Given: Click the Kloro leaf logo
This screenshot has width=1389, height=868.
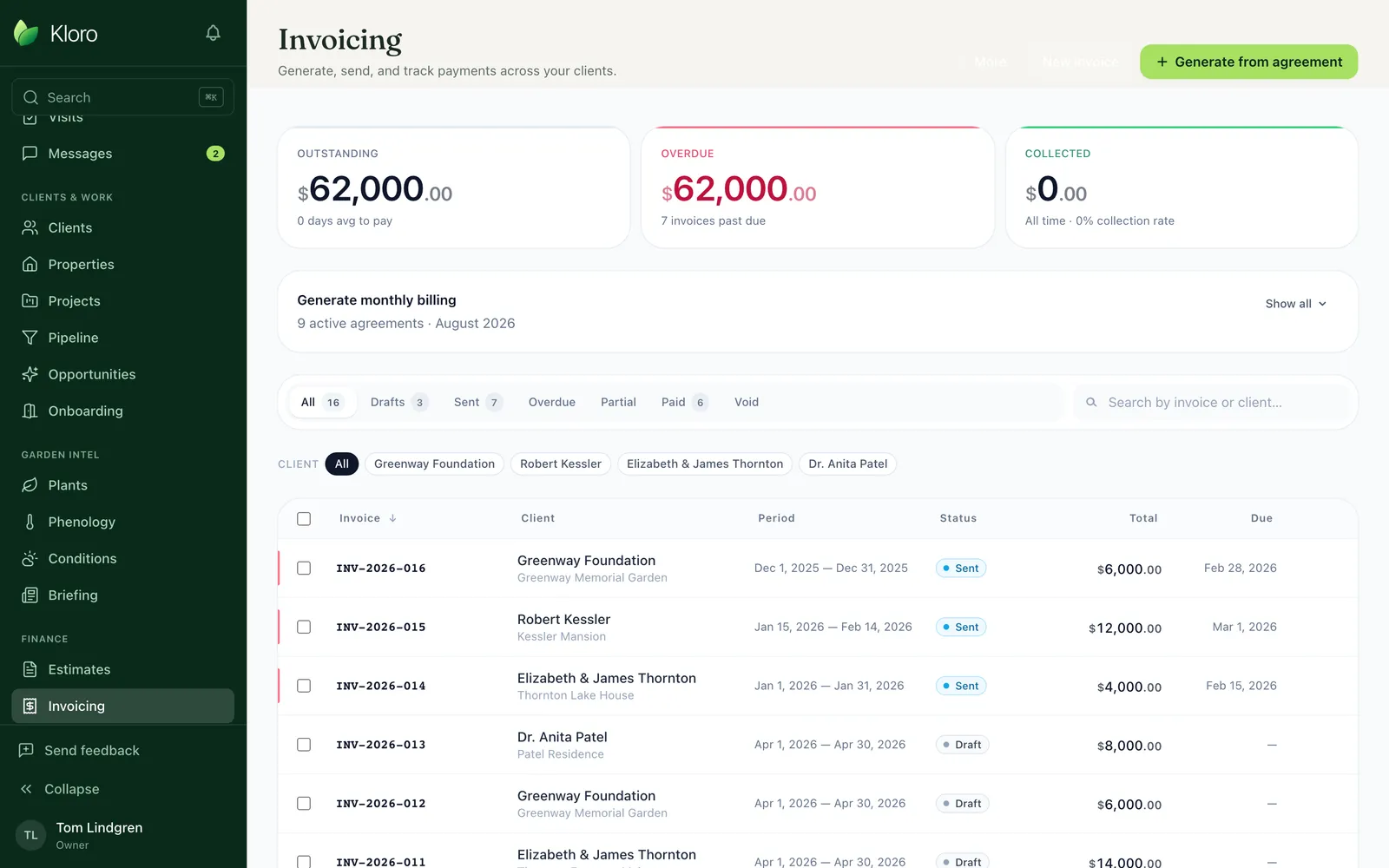Looking at the screenshot, I should click(26, 33).
